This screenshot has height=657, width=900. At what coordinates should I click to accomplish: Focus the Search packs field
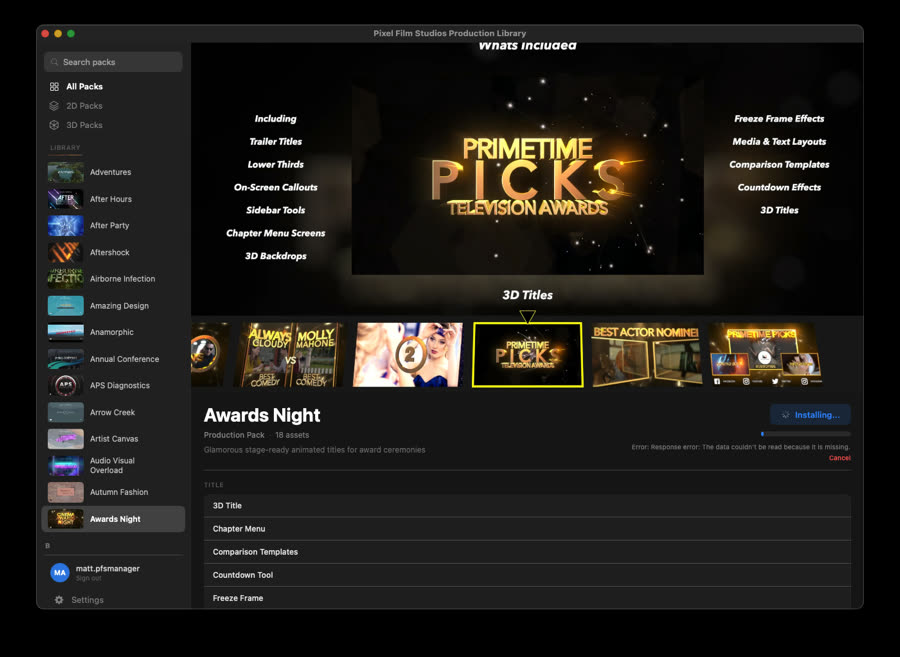[113, 62]
